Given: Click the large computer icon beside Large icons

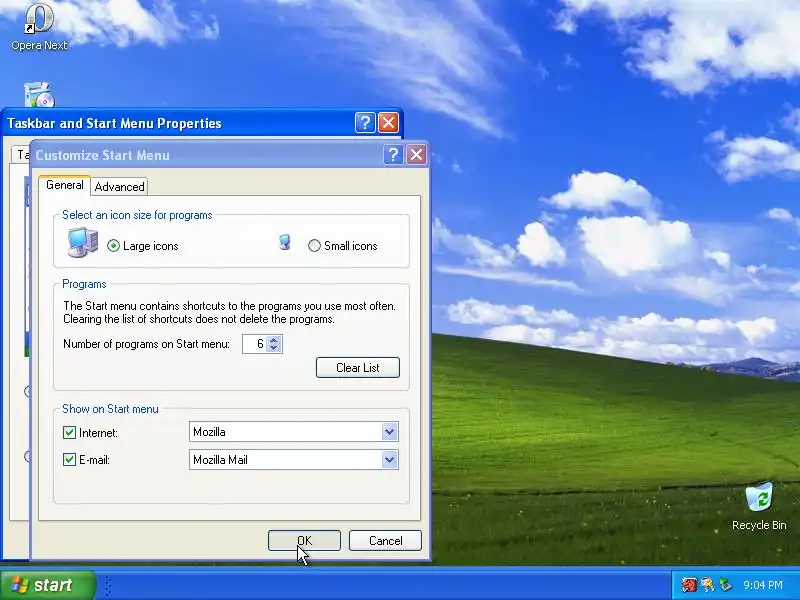Looking at the screenshot, I should tap(83, 242).
